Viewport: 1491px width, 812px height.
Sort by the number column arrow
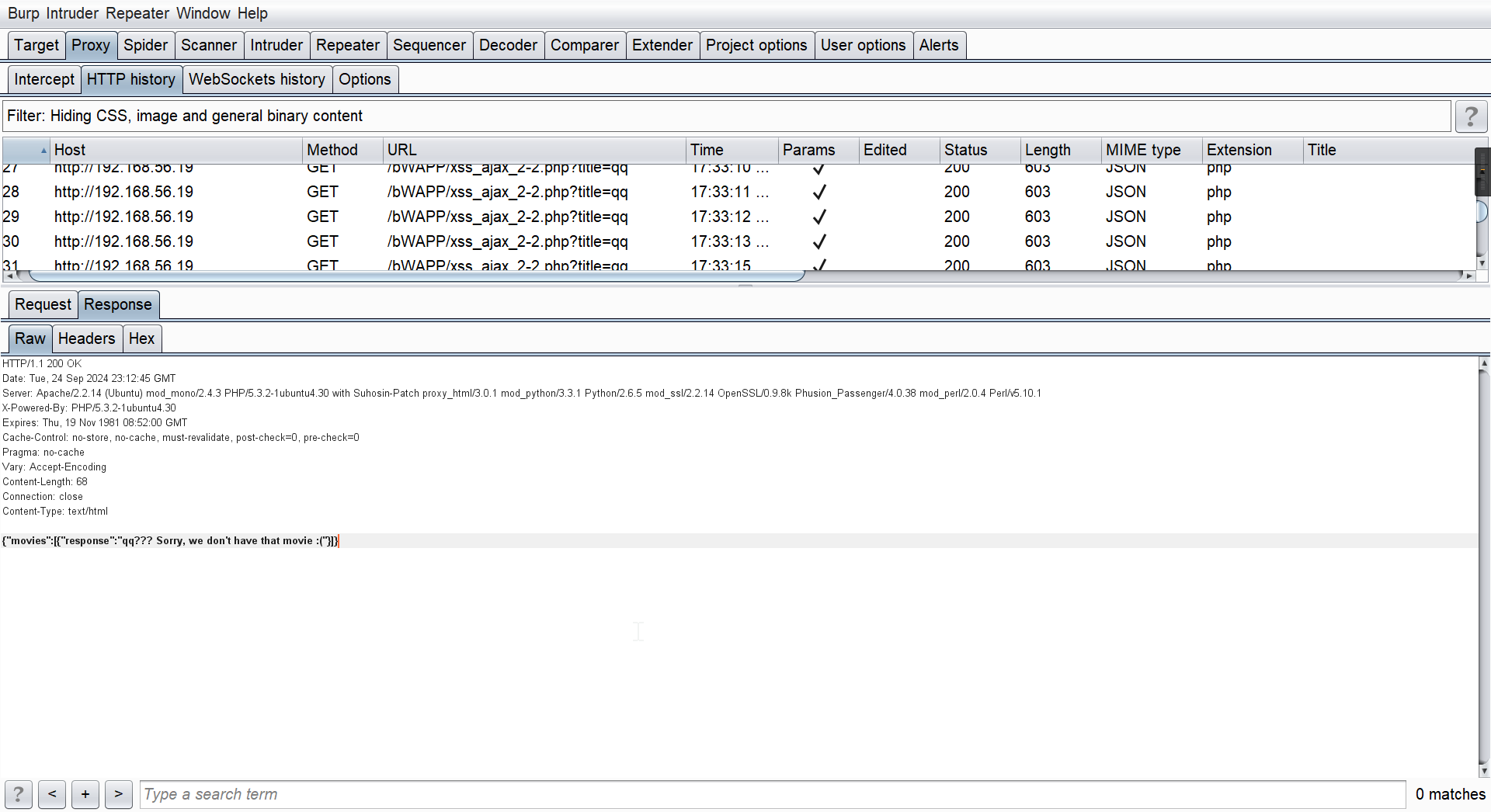[26, 150]
